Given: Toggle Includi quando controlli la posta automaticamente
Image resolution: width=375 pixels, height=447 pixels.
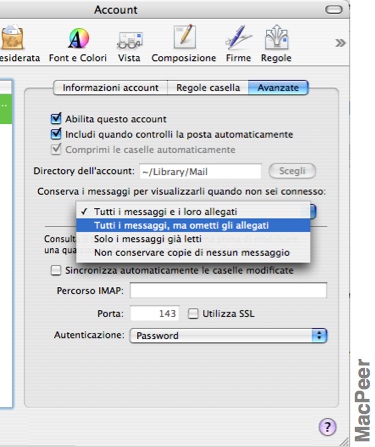Looking at the screenshot, I should (56, 134).
